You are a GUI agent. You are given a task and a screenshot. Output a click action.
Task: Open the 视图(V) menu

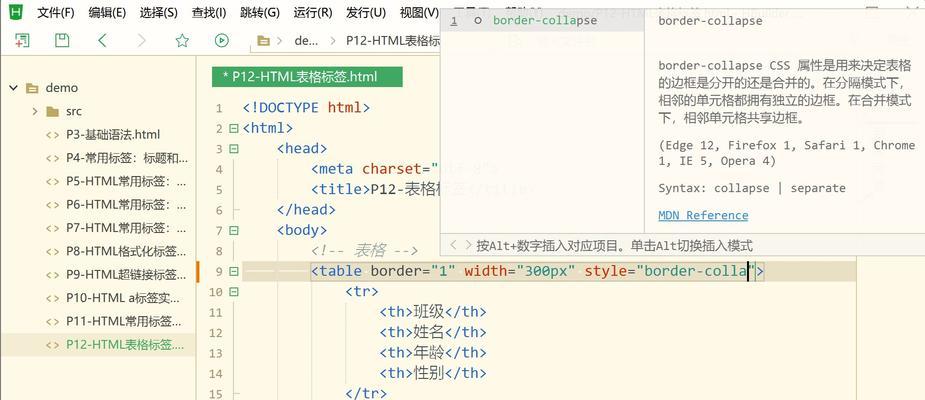pos(419,12)
